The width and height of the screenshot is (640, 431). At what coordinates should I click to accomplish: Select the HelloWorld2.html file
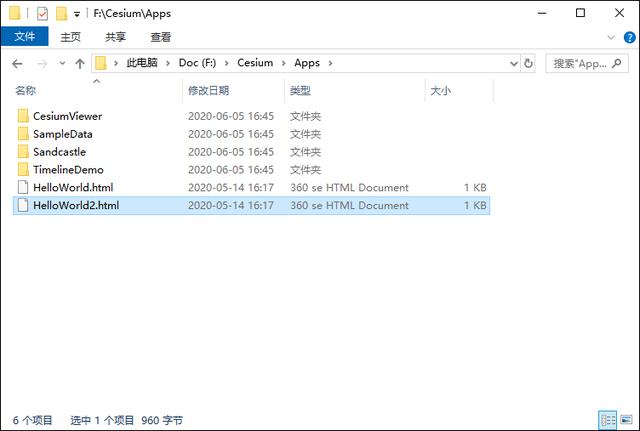tap(251, 205)
